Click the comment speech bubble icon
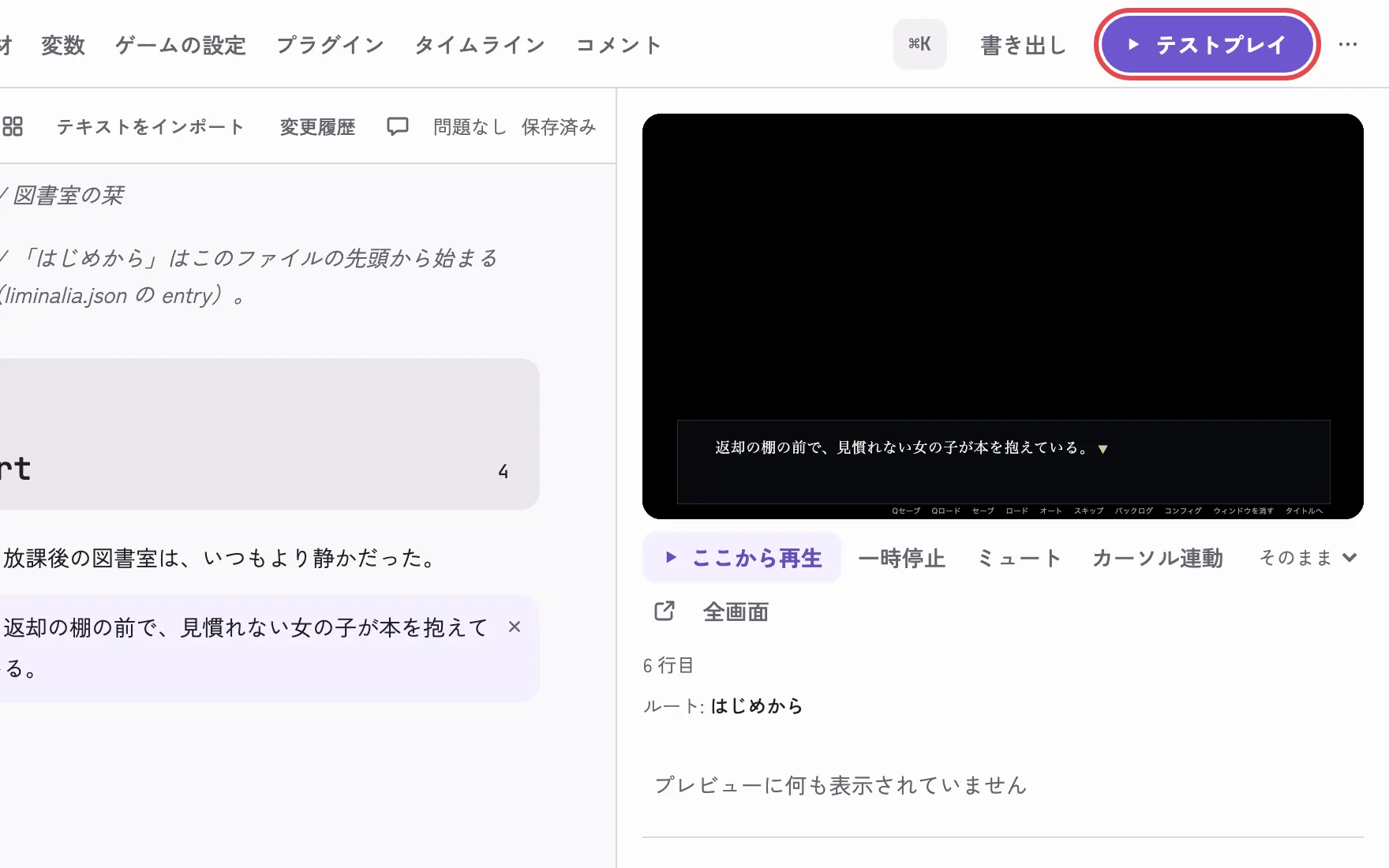The image size is (1389, 868). click(x=398, y=126)
